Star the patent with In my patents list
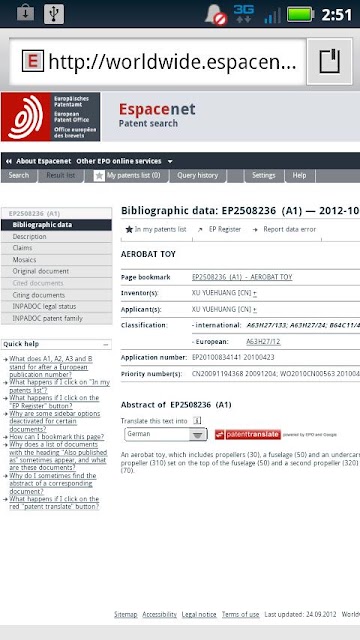 [156, 229]
